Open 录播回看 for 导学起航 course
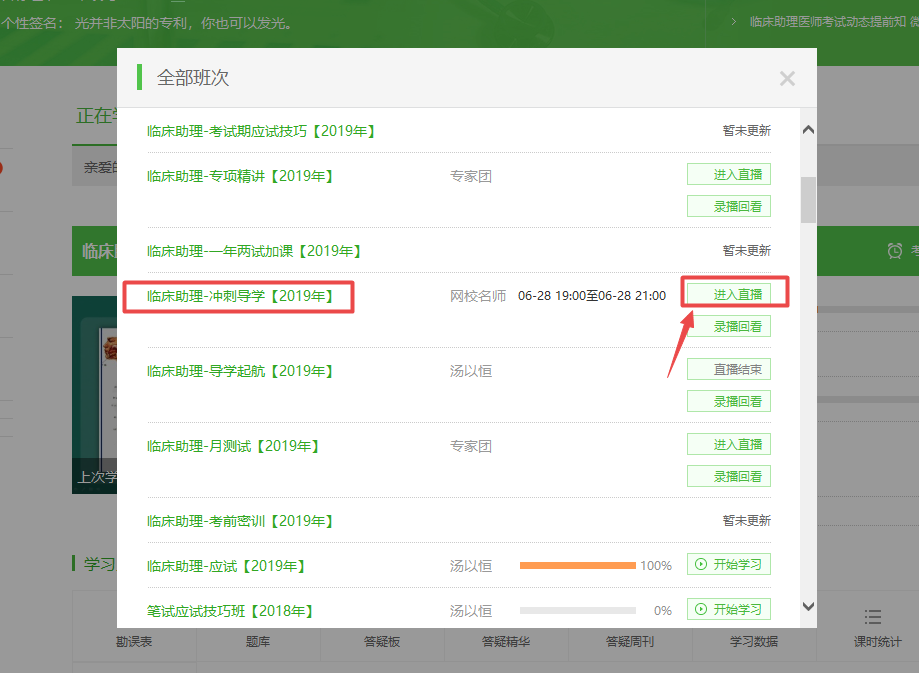 tap(729, 401)
